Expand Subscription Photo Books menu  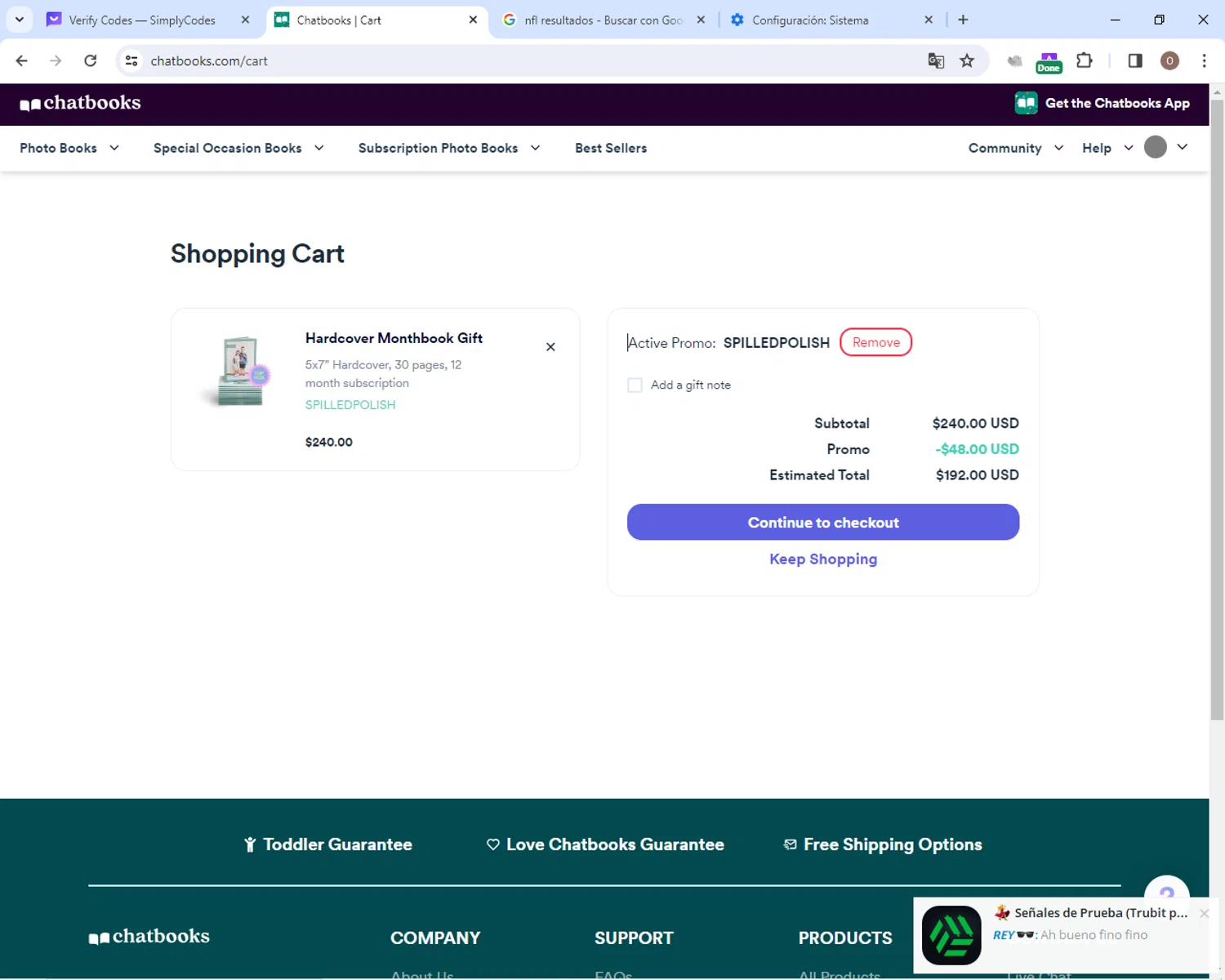click(x=449, y=148)
